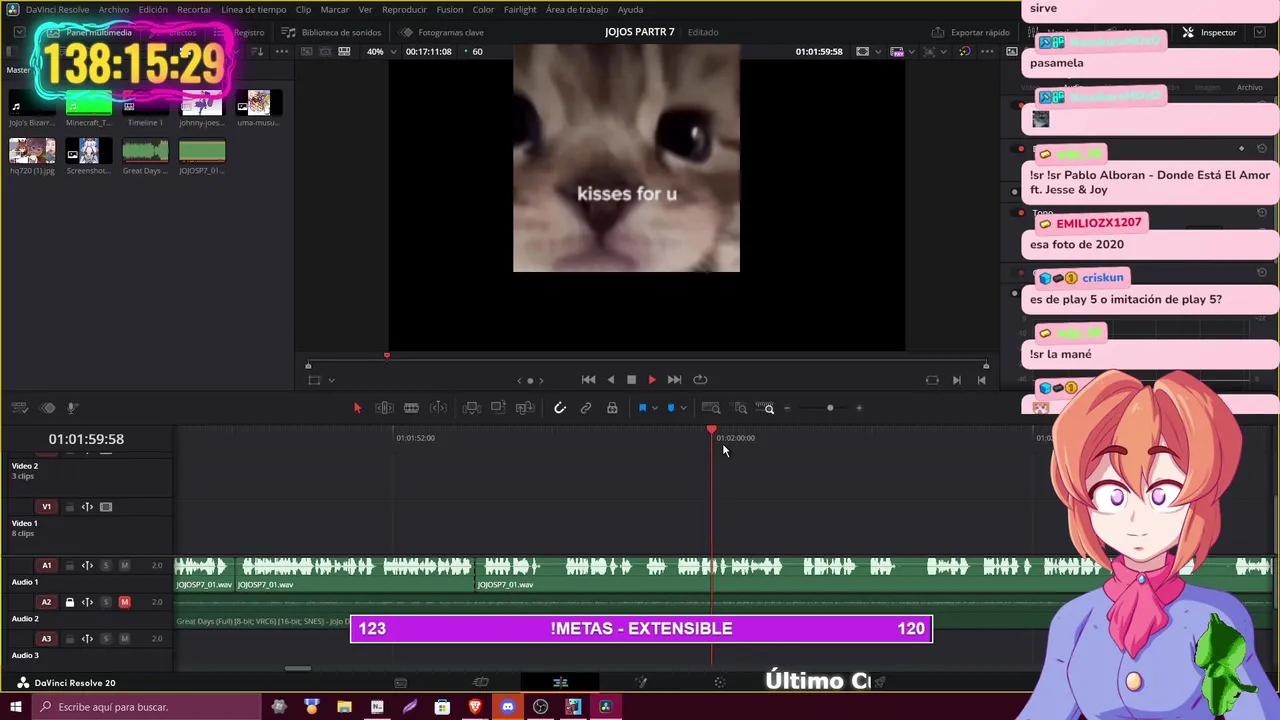This screenshot has height=720, width=1280.
Task: Unlock the Audio 2 track padlock
Action: (x=70, y=602)
